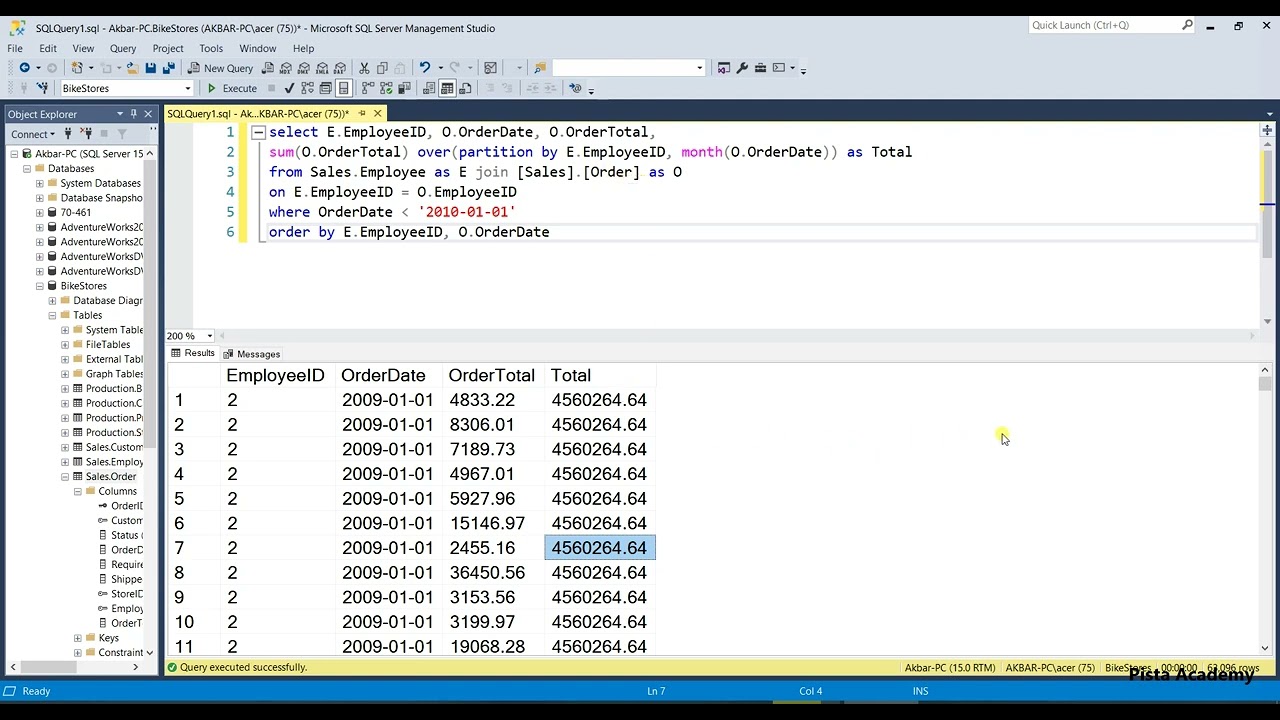Click the Save All icon
Viewport: 1280px width, 720px height.
[x=169, y=68]
